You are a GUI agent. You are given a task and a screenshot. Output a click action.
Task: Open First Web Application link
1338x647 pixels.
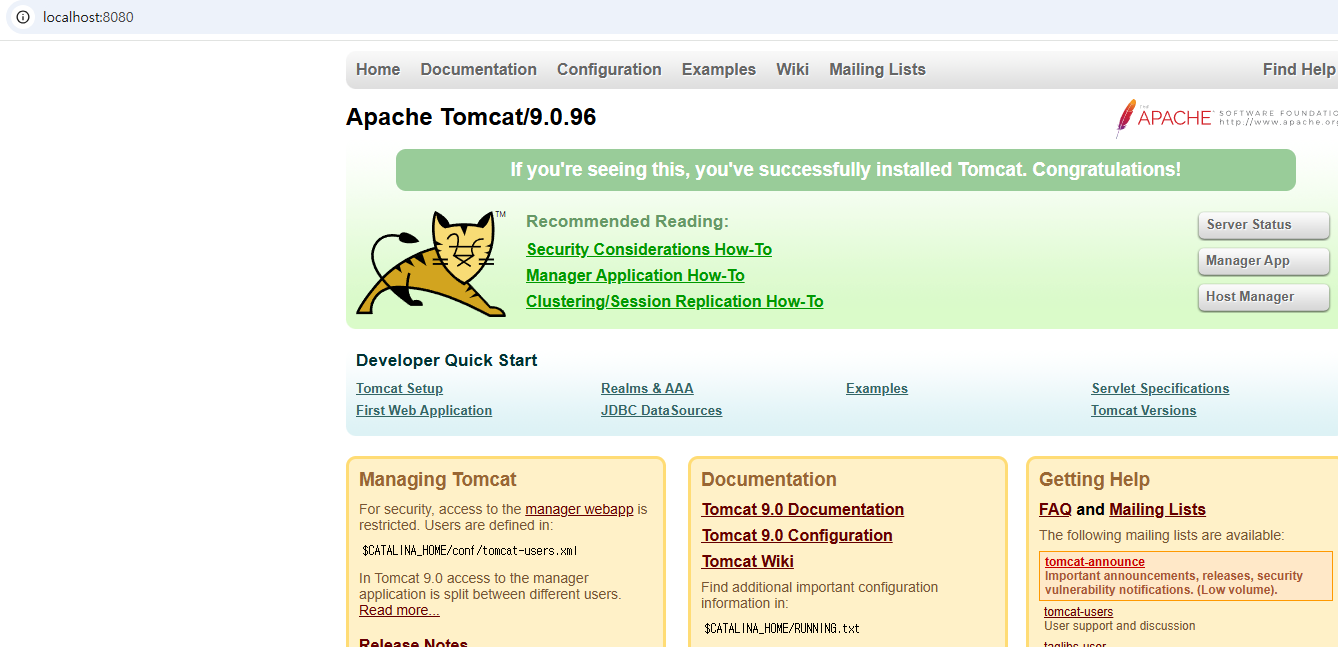(424, 410)
